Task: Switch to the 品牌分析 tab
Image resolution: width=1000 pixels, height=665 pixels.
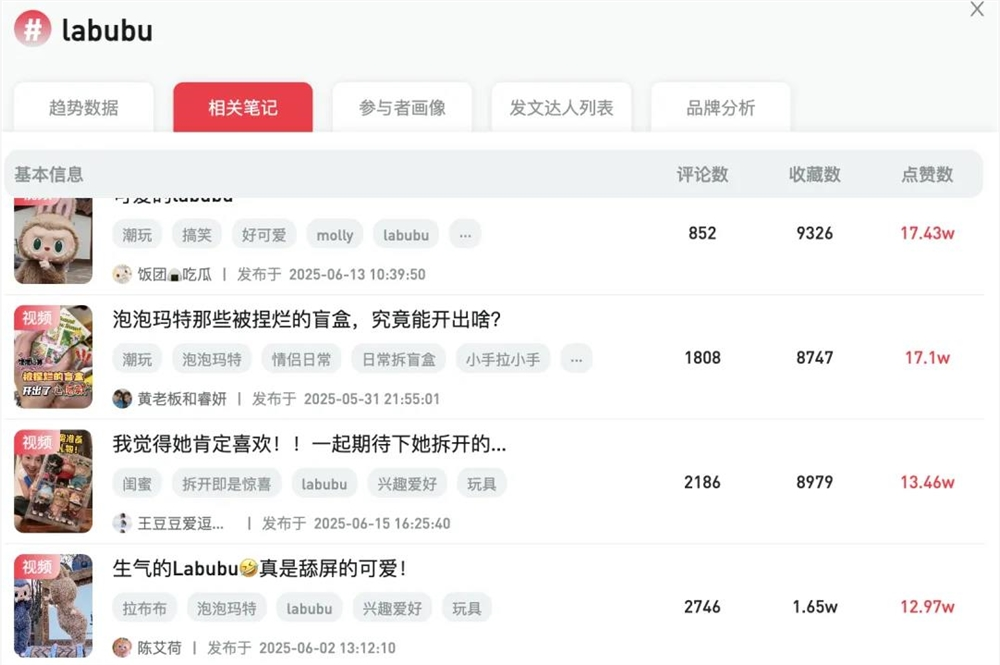Action: pyautogui.click(x=721, y=105)
